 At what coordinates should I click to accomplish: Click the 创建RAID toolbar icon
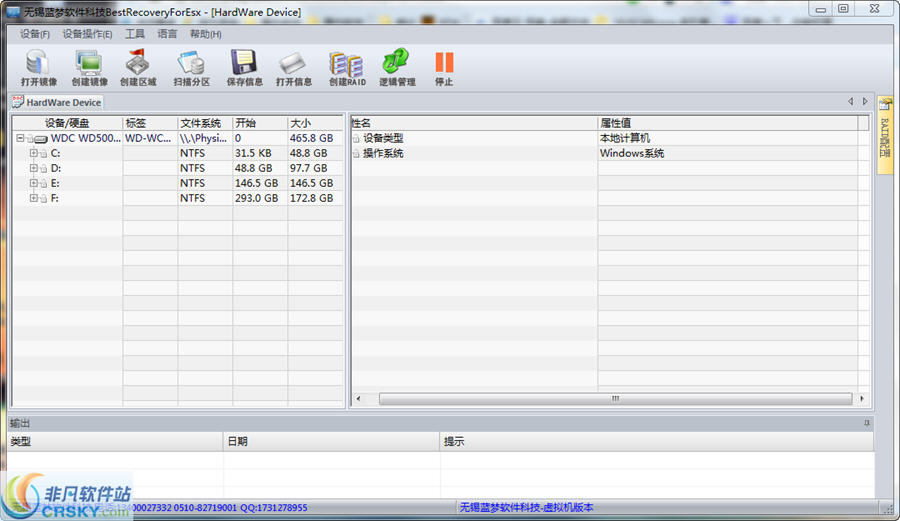click(347, 68)
